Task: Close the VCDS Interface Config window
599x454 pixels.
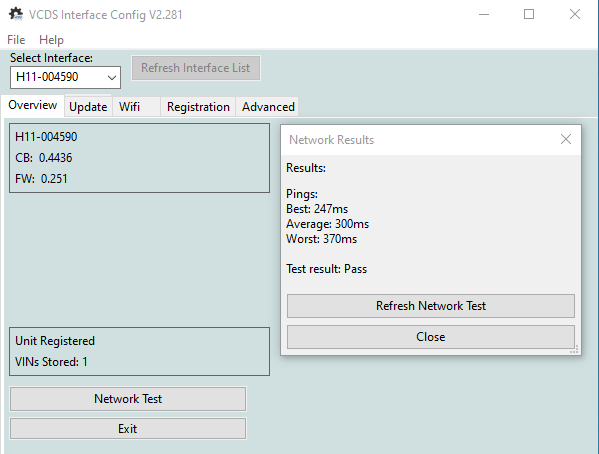Action: (x=575, y=15)
